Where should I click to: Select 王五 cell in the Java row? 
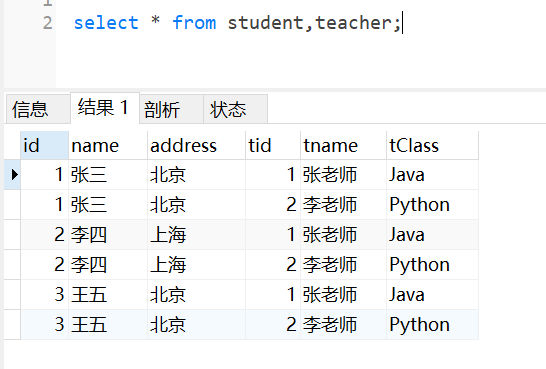[108, 295]
